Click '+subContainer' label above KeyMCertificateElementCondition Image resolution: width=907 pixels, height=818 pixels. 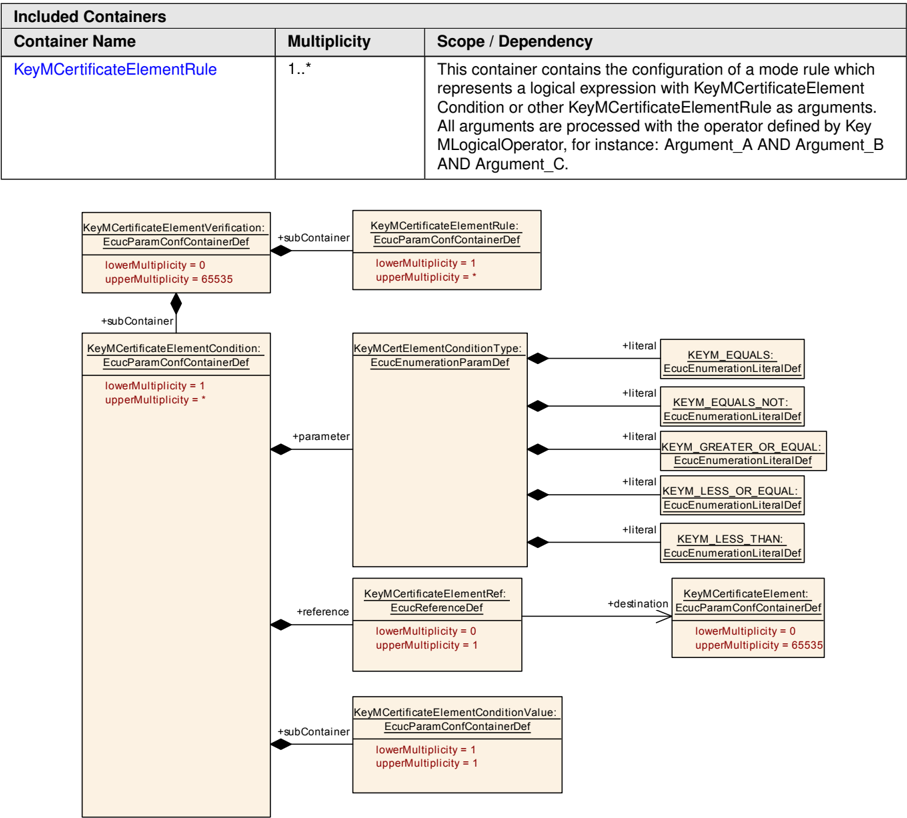[x=137, y=321]
